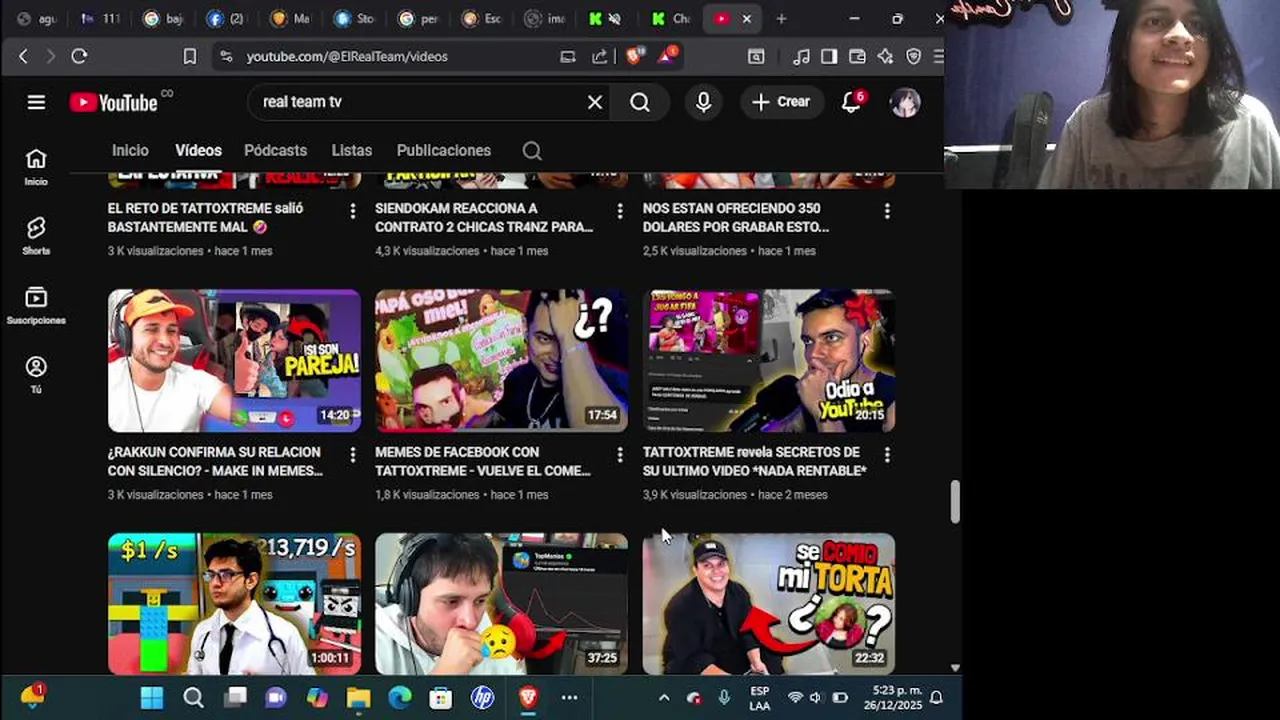The width and height of the screenshot is (1280, 720).
Task: Switch to the Listas tab
Action: (352, 150)
